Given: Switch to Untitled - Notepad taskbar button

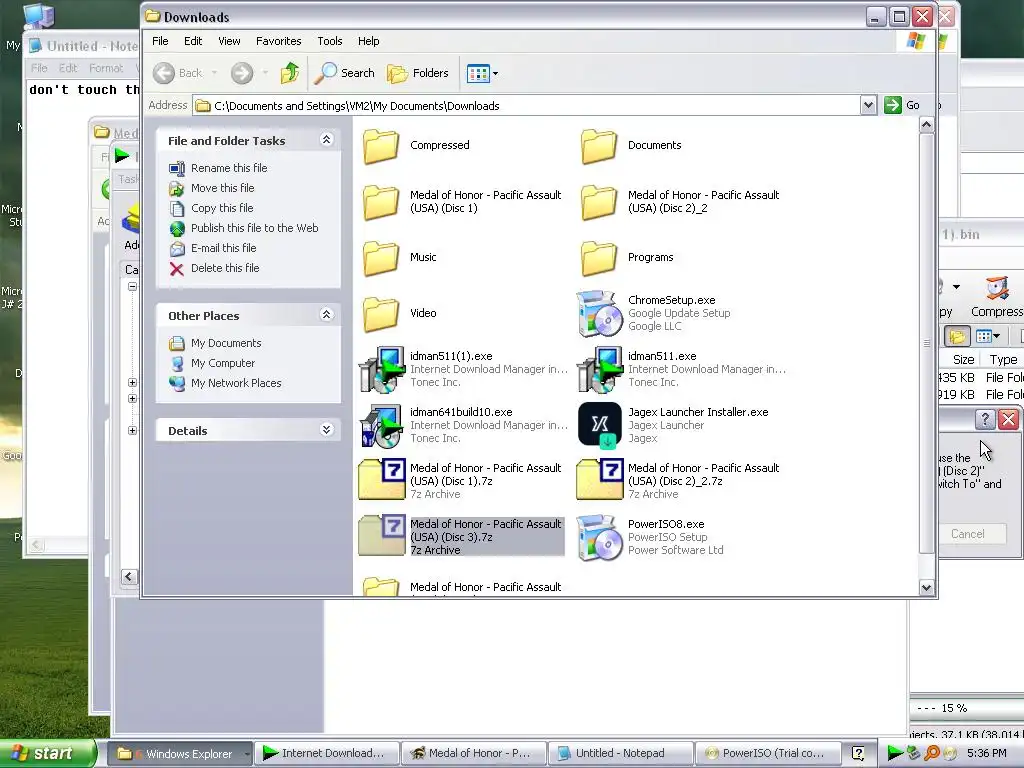Looking at the screenshot, I should [x=618, y=754].
